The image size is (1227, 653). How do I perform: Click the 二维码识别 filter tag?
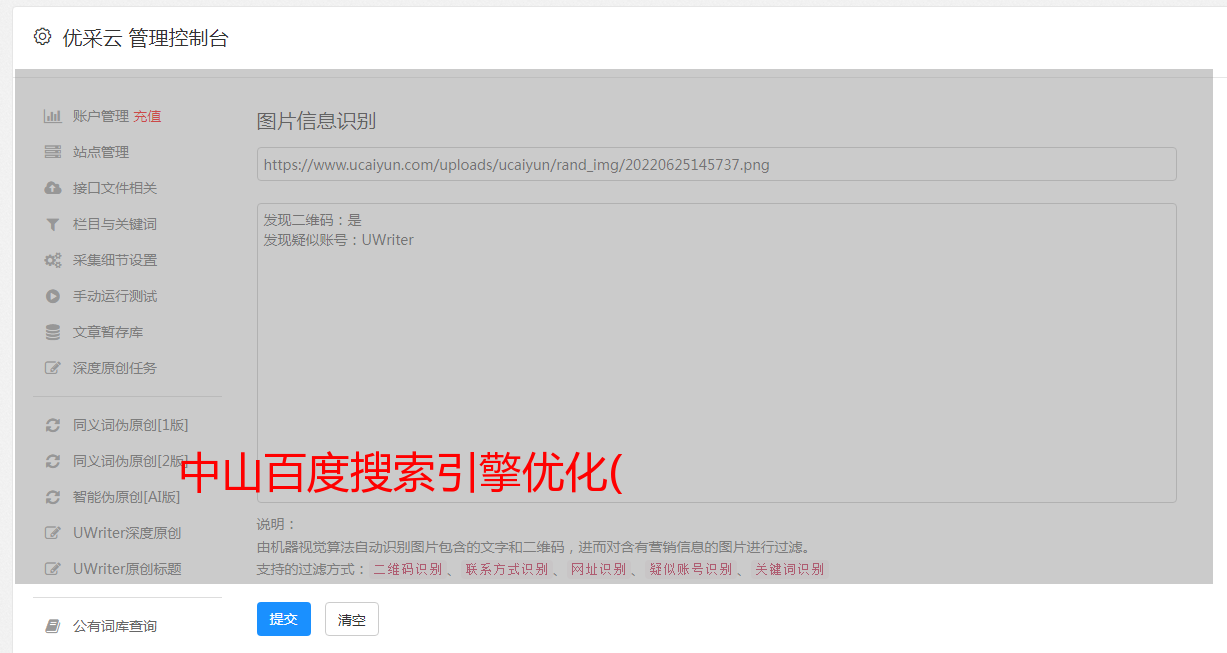(x=408, y=569)
